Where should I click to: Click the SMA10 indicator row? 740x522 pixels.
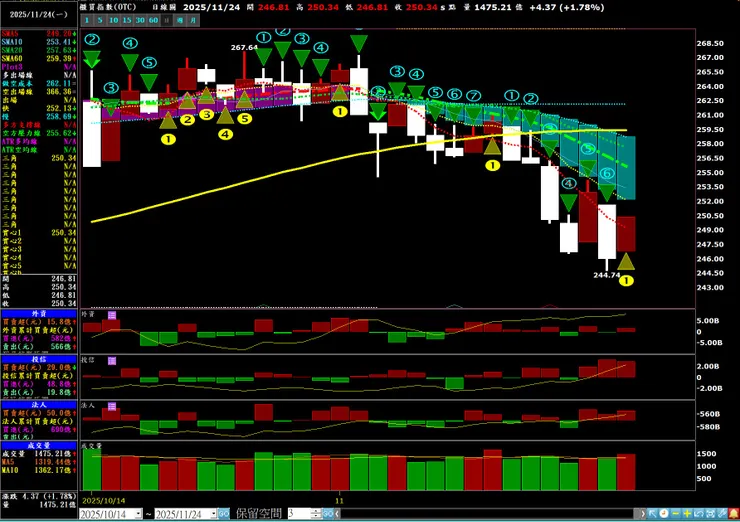click(39, 42)
